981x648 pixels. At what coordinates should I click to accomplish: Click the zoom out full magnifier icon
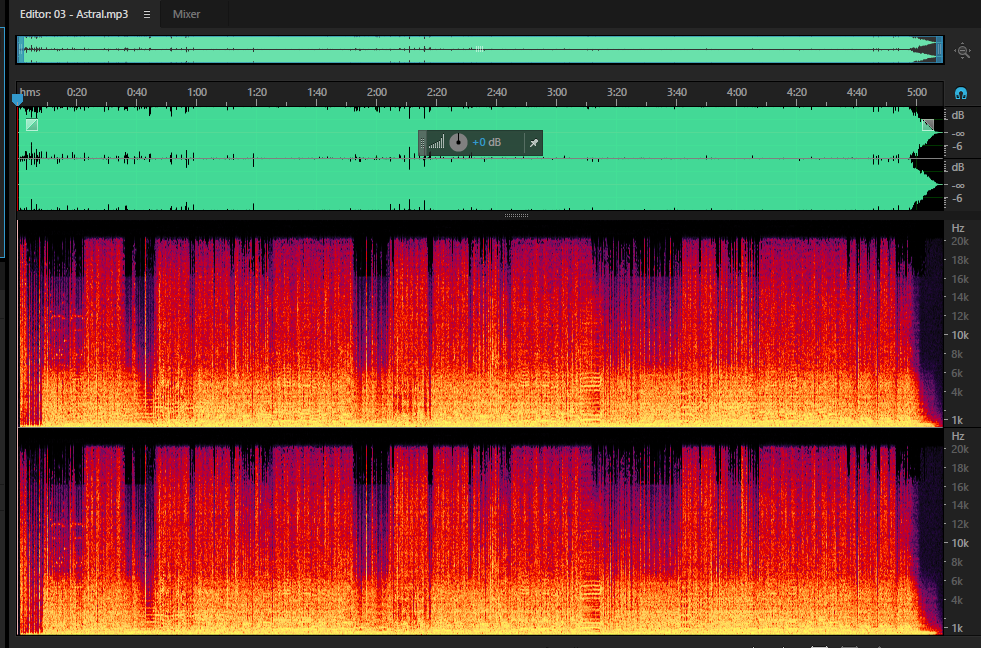coord(962,51)
